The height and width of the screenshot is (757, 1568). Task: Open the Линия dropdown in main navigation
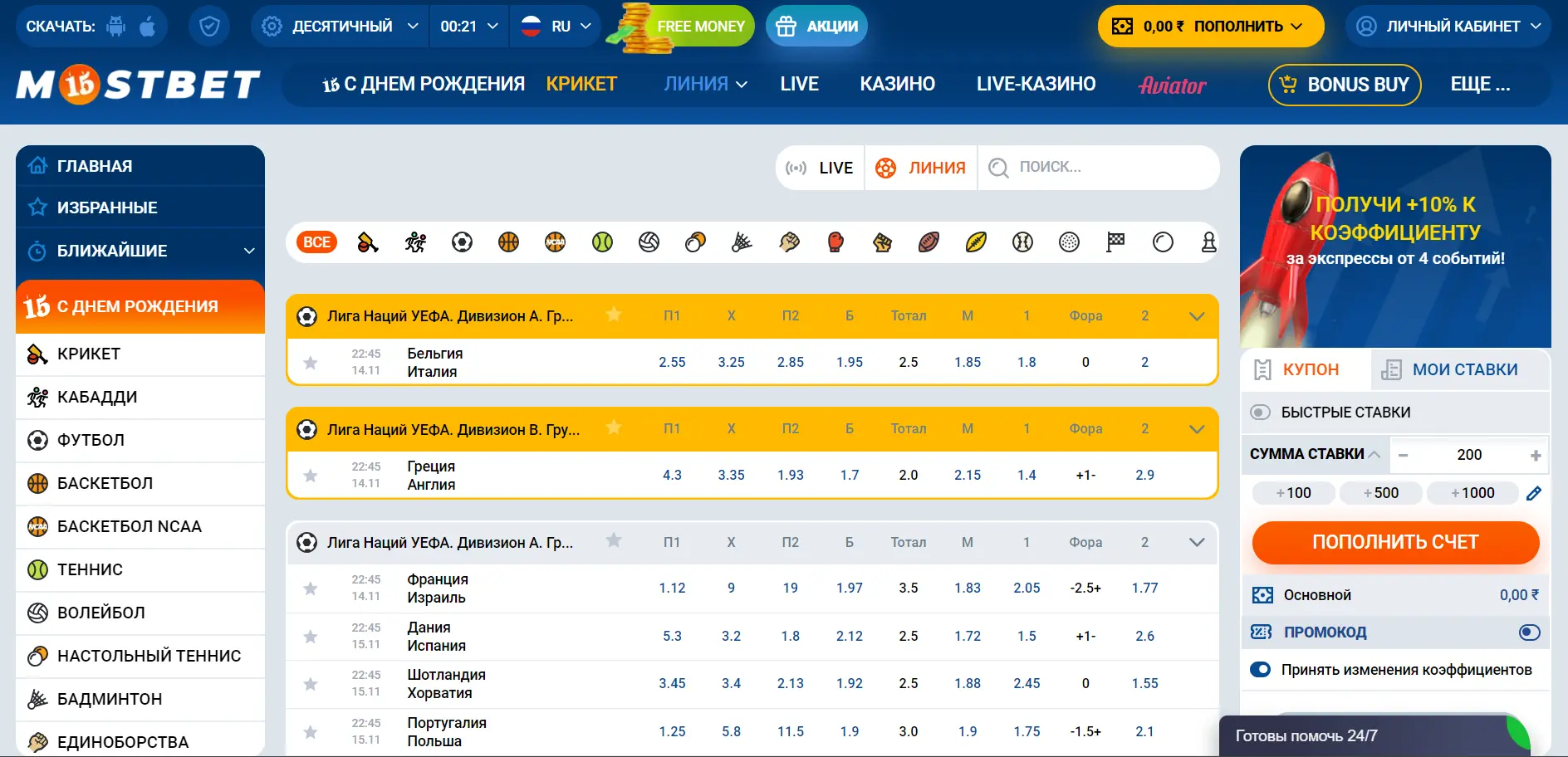[x=705, y=84]
